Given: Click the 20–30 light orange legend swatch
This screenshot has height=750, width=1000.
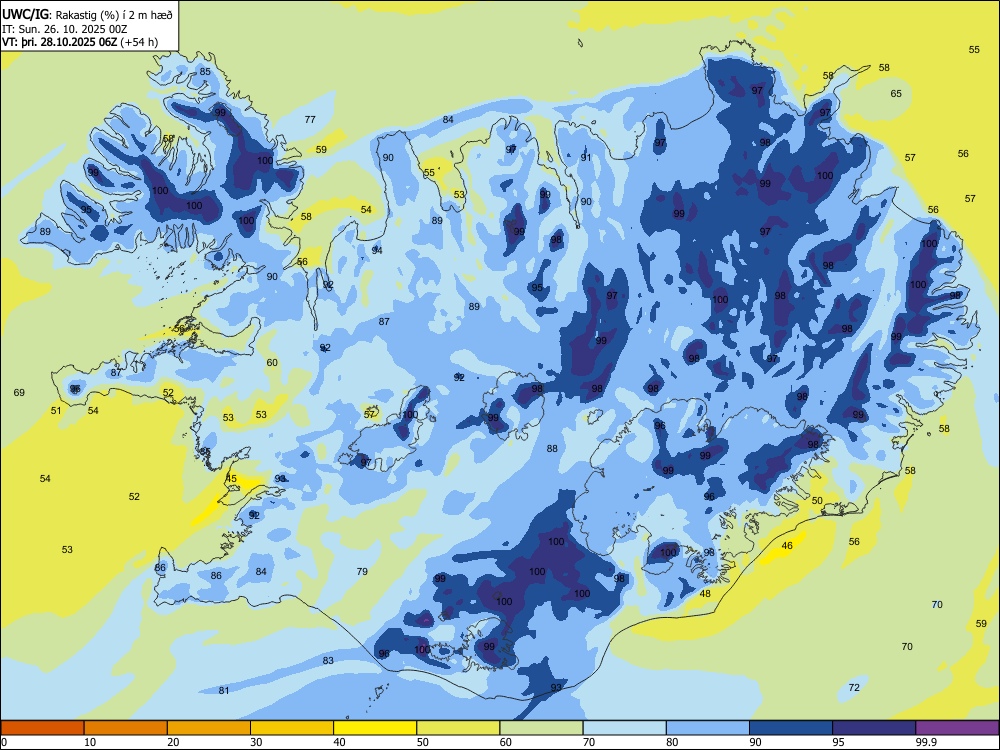Looking at the screenshot, I should 209,728.
